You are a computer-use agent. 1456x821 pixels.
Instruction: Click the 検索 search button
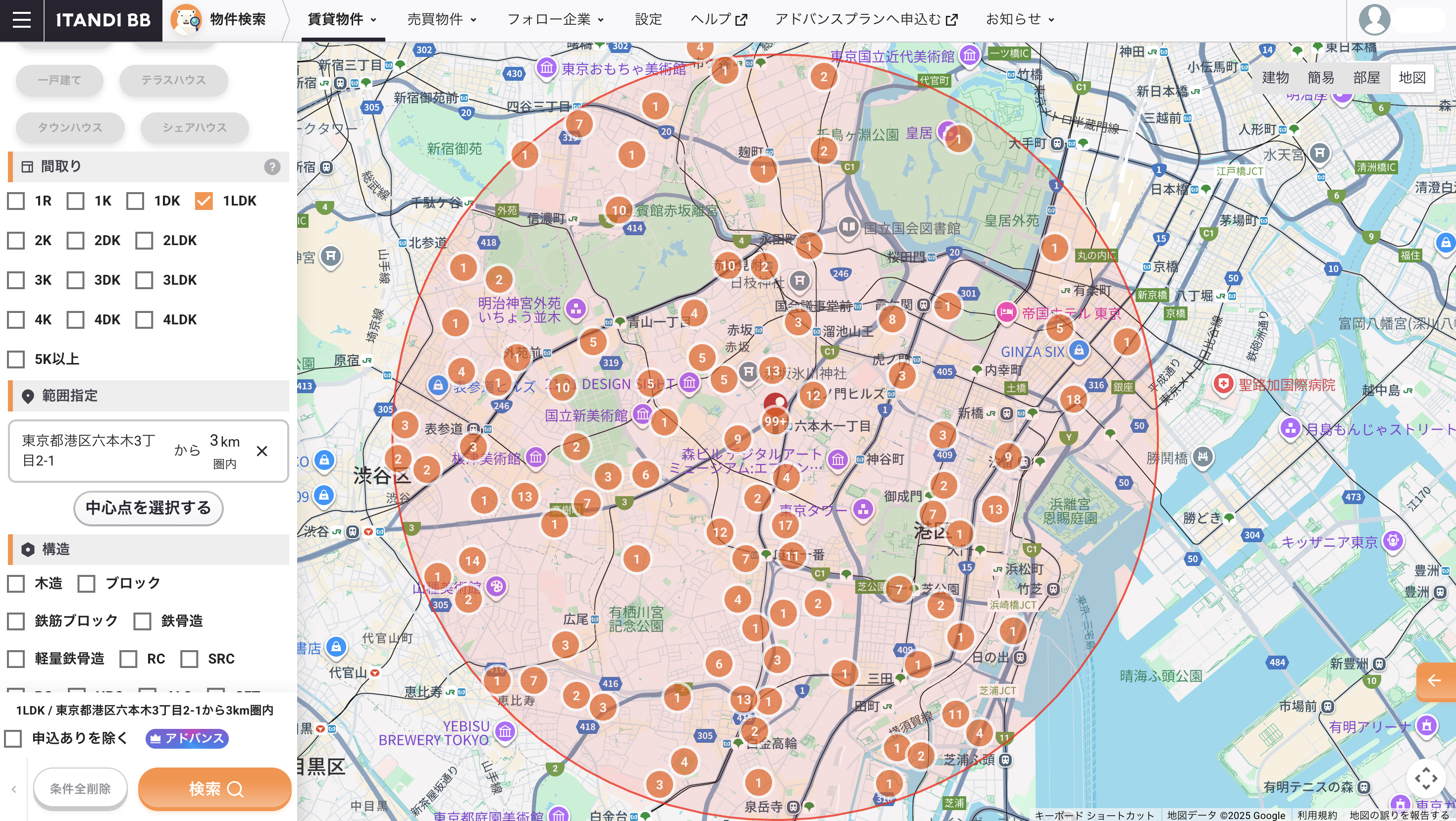point(215,789)
